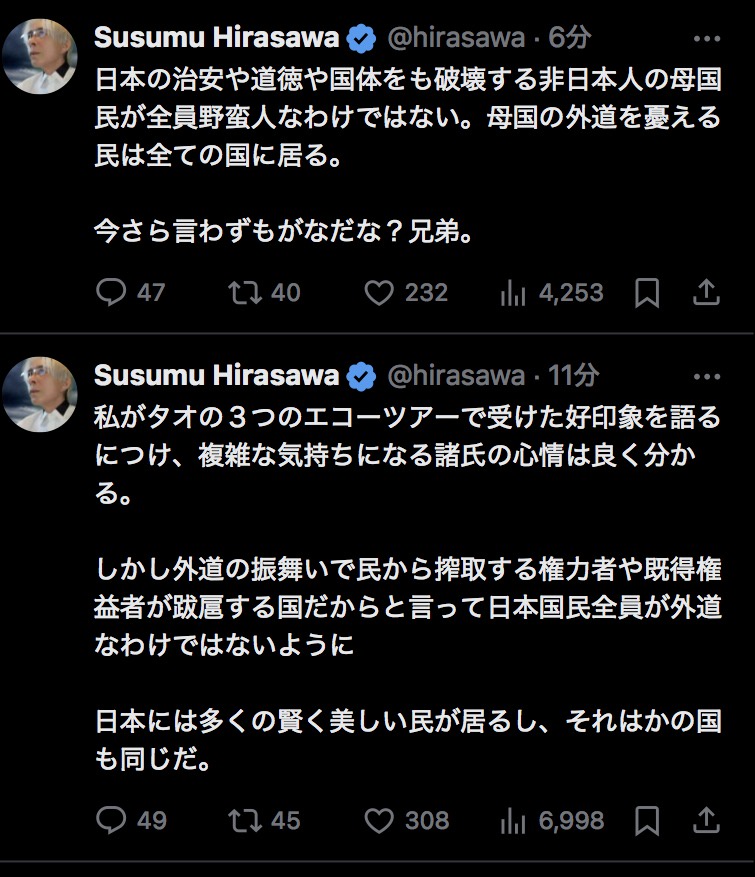Reply to the 6分 tweet
755x877 pixels.
[x=110, y=292]
